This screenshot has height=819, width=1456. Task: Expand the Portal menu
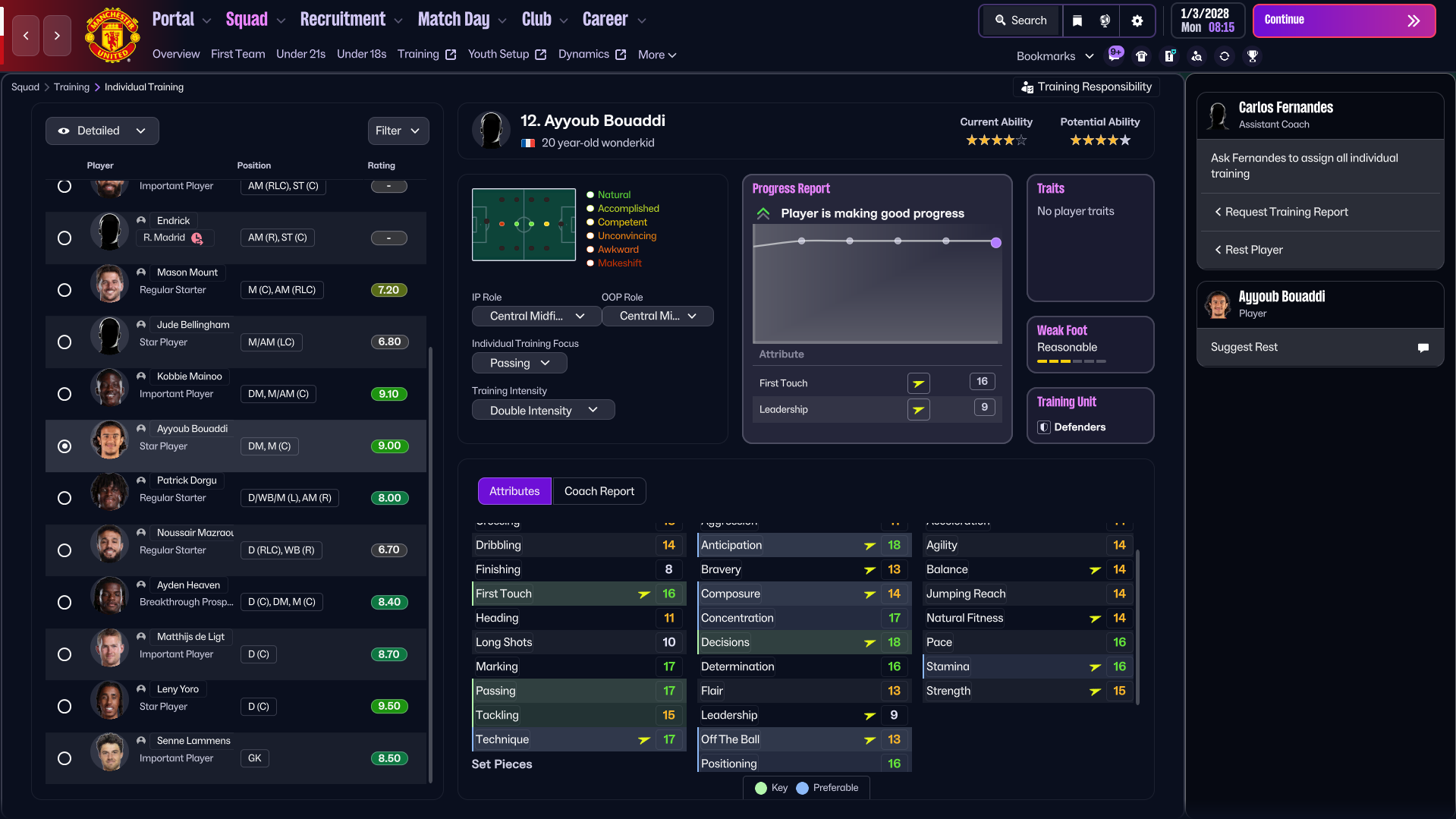pos(181,20)
